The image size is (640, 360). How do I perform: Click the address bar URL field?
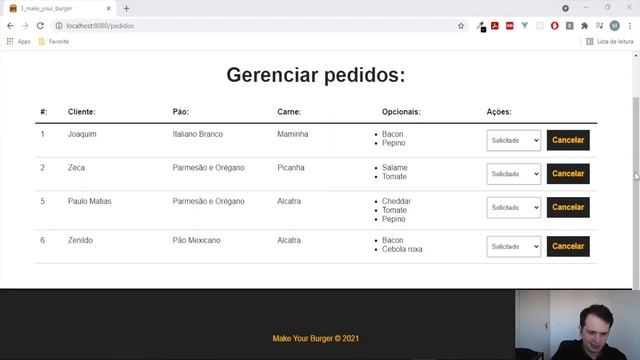(x=260, y=26)
